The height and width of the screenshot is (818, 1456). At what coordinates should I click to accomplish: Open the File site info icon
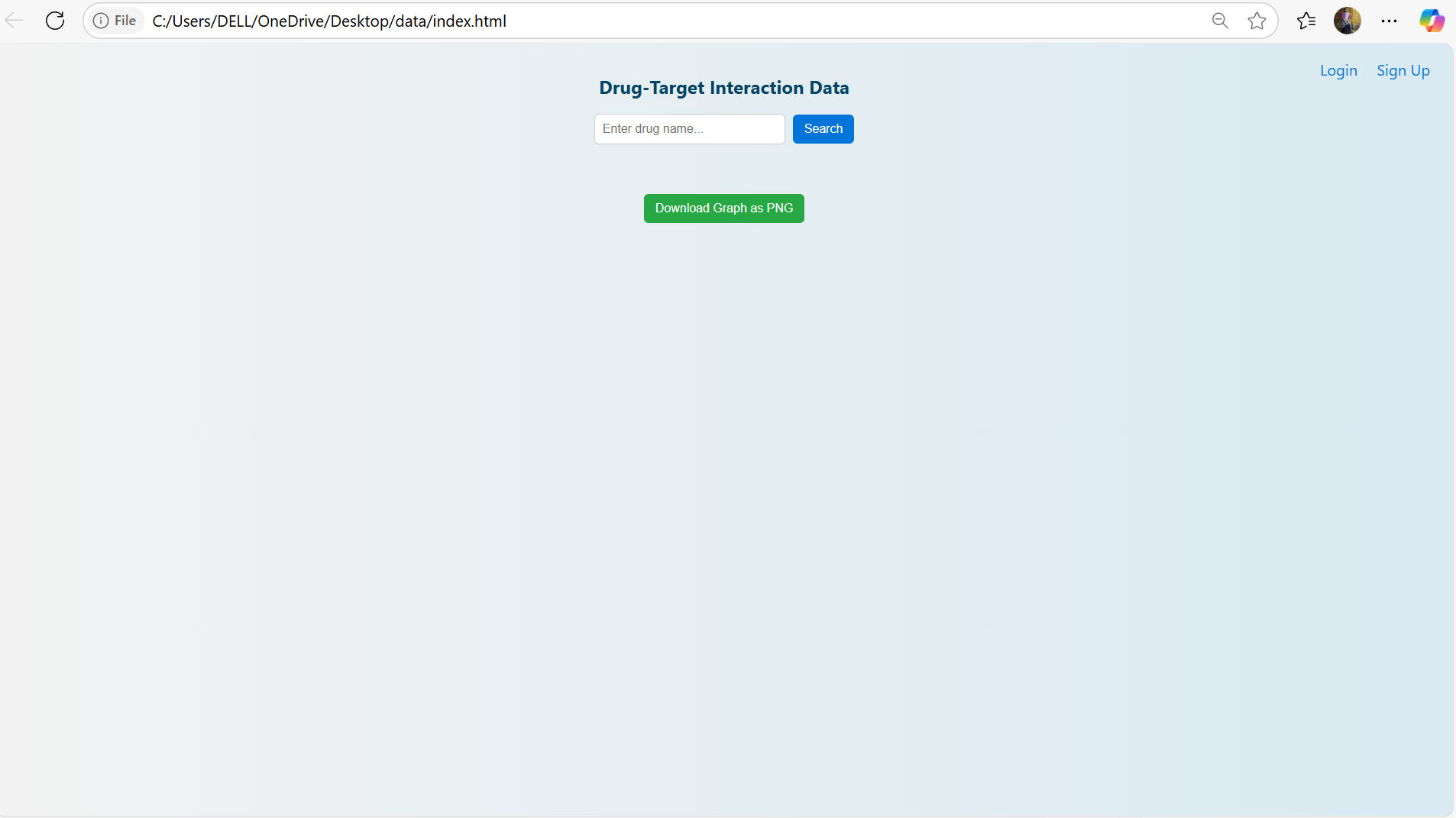tap(115, 21)
